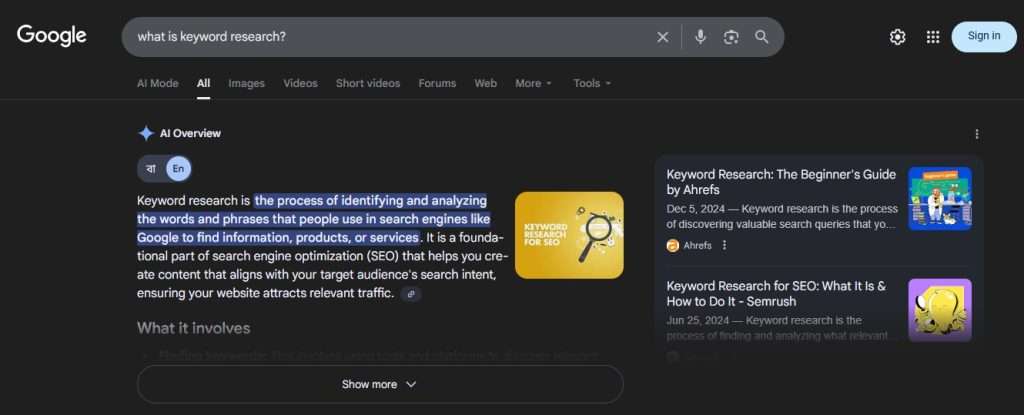Switch to the Images tab
This screenshot has width=1024, height=415.
click(x=246, y=83)
